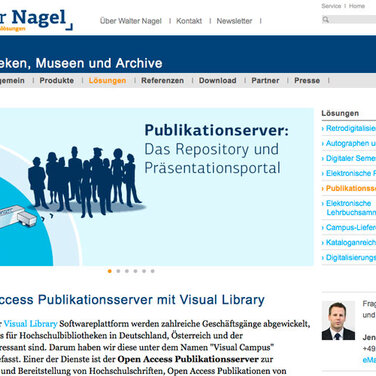This screenshot has height=376, width=376.
Task: Open Retrodigitalisierung sidebar link
Action: pos(351,128)
